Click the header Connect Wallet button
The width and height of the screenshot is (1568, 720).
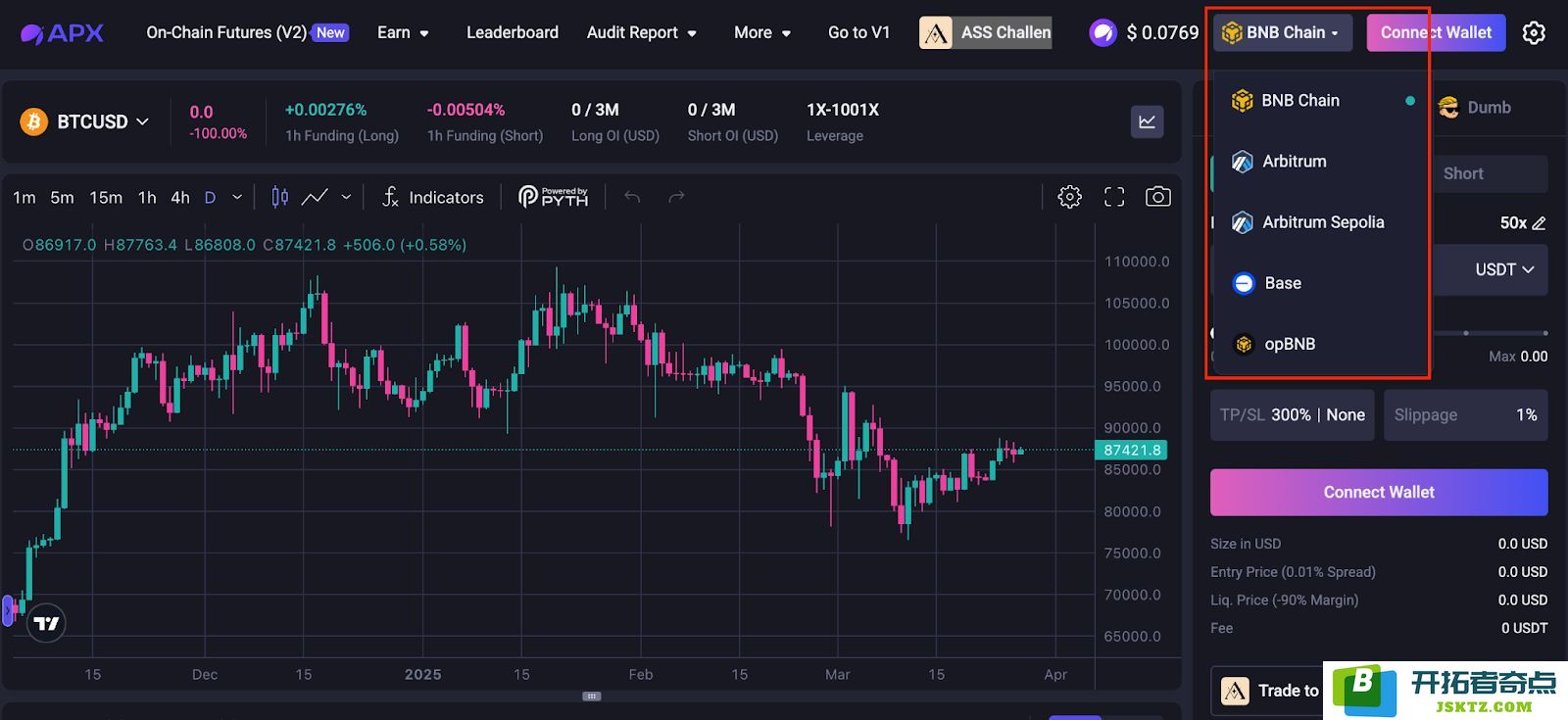point(1436,32)
